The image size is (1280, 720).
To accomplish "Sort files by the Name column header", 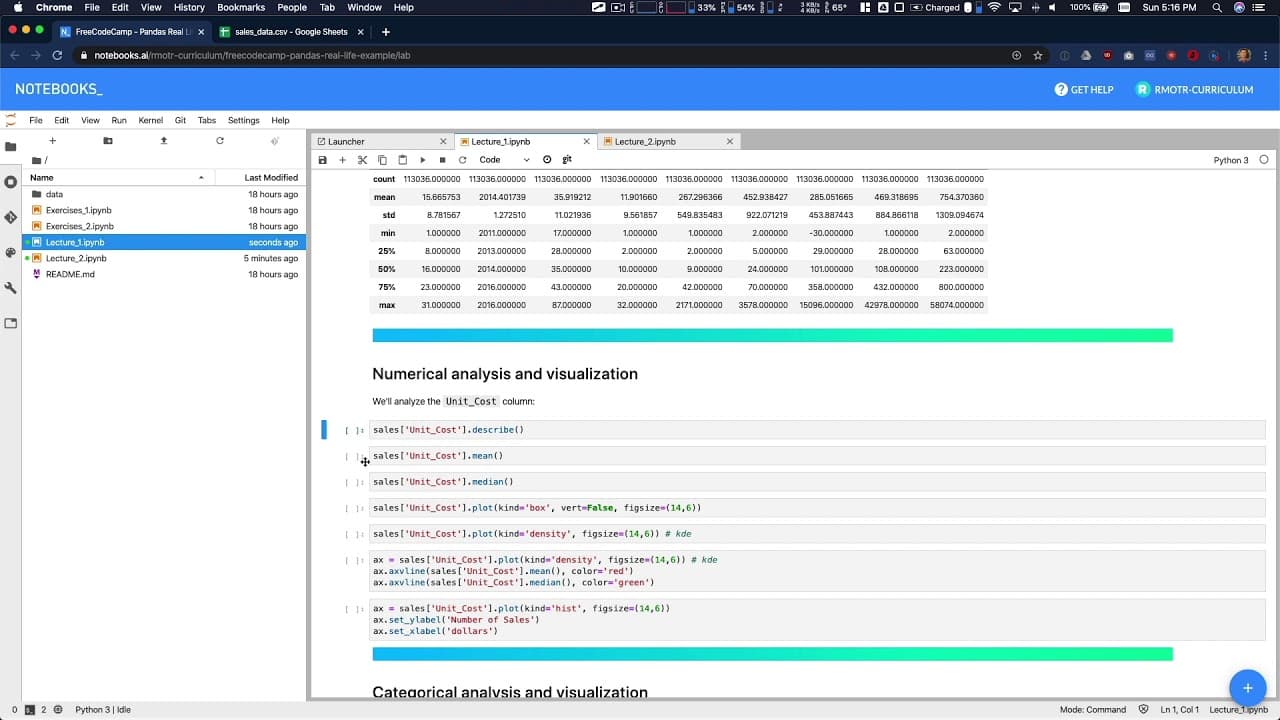I will 42,177.
